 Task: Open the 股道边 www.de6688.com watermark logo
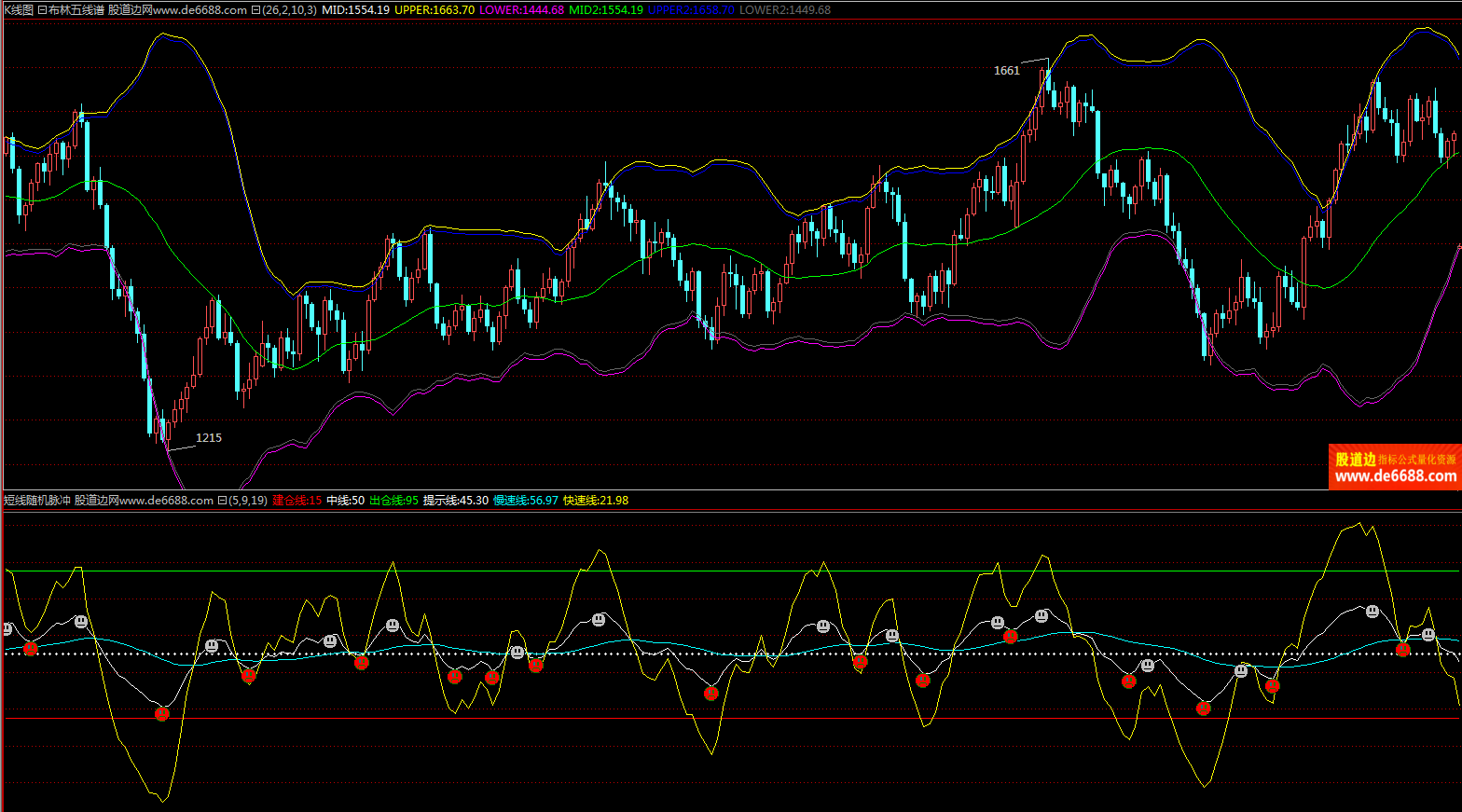[1394, 467]
